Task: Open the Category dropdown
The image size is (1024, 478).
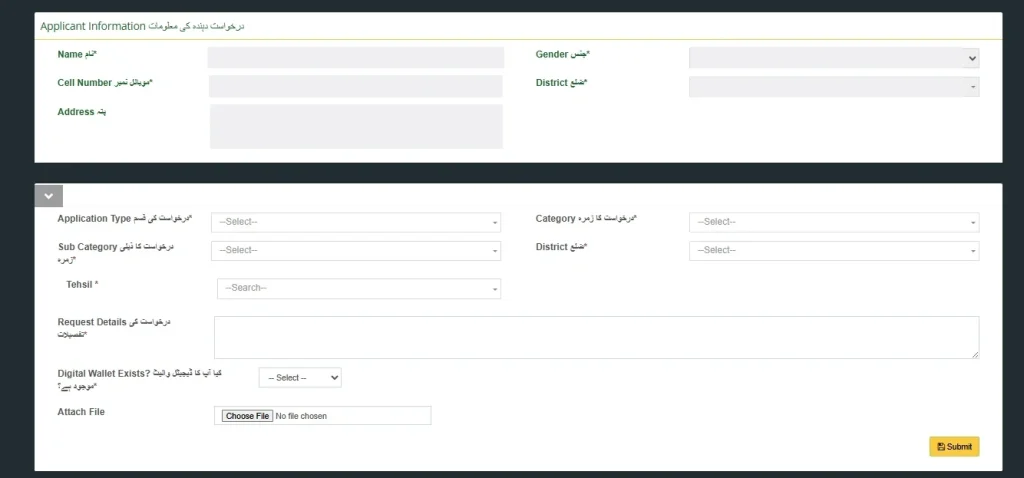Action: [x=833, y=222]
